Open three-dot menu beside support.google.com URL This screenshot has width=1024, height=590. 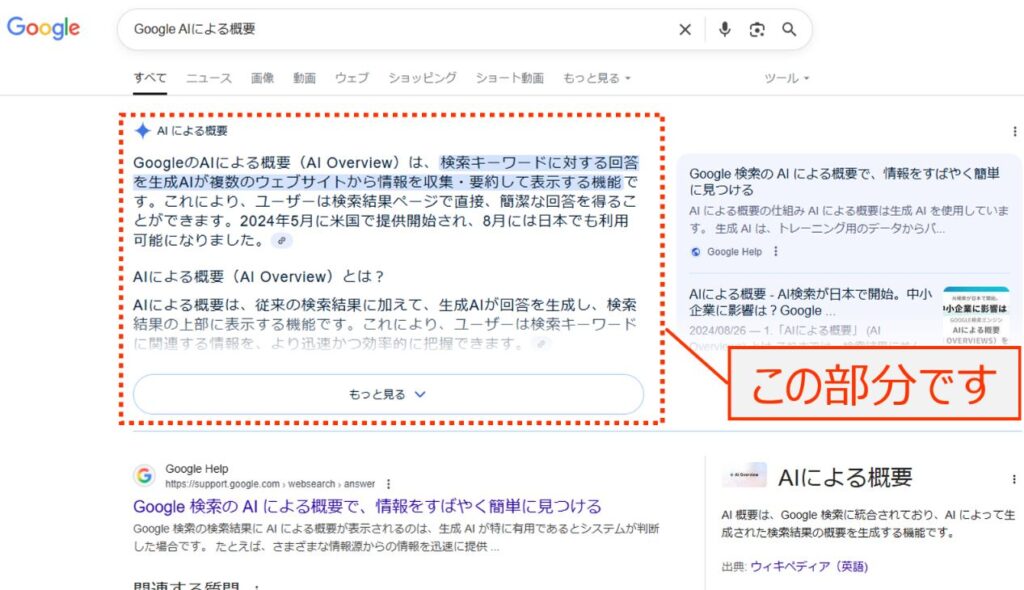pyautogui.click(x=389, y=484)
